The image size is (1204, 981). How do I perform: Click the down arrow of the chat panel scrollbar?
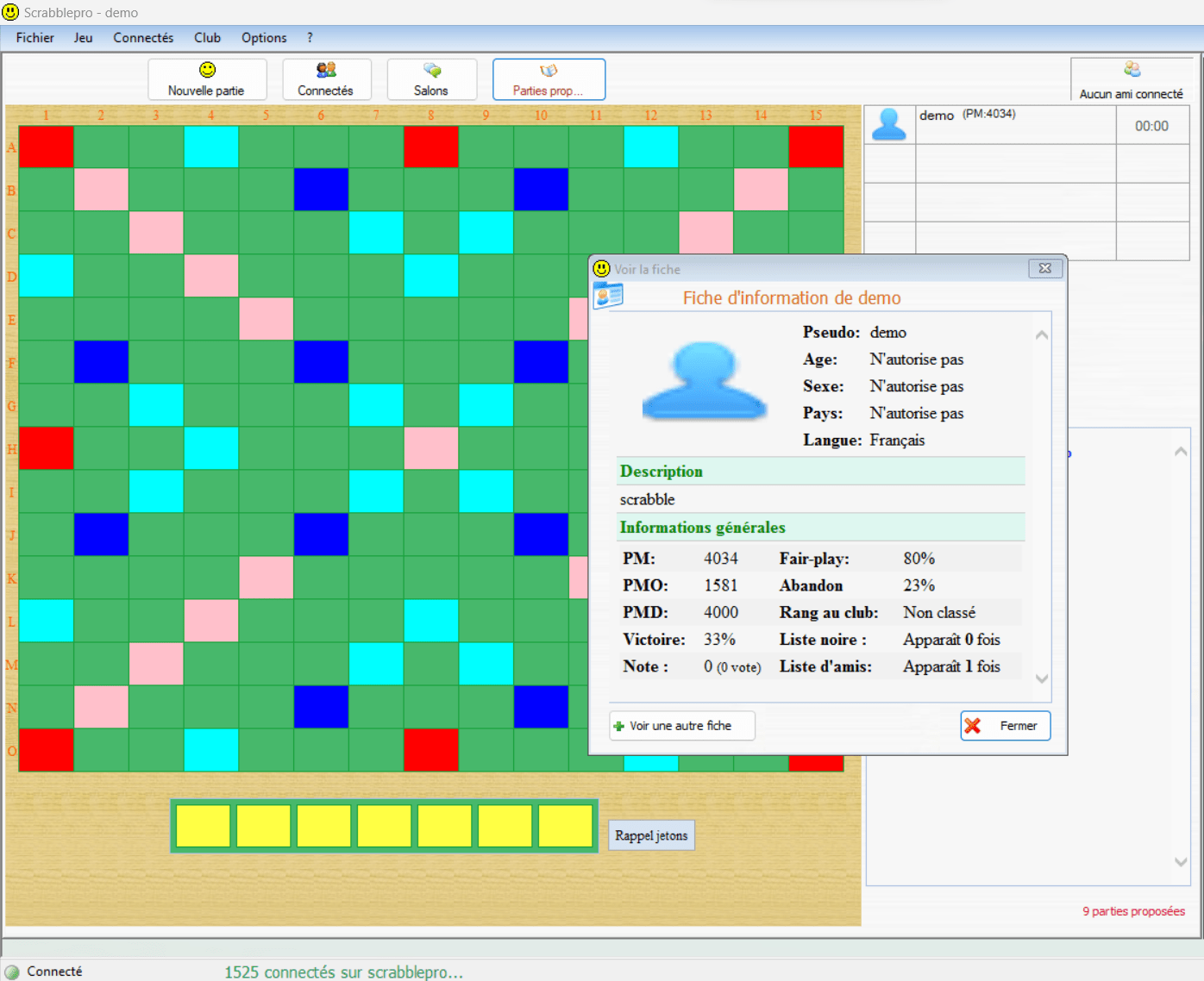tap(1181, 861)
